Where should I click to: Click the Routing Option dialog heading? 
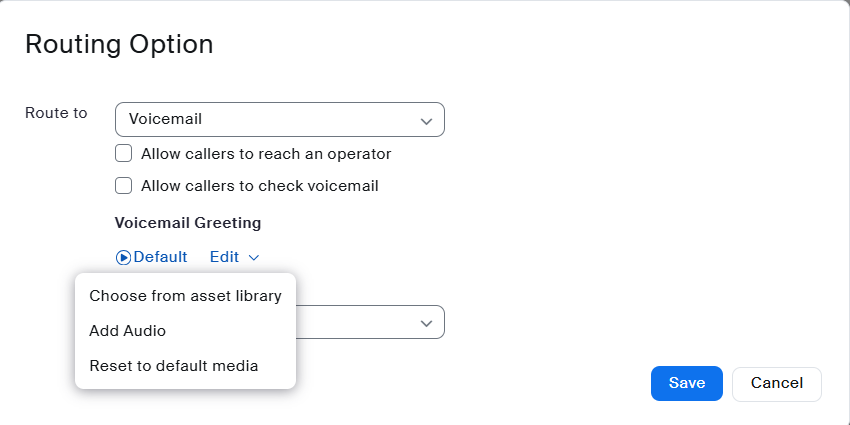point(119,44)
